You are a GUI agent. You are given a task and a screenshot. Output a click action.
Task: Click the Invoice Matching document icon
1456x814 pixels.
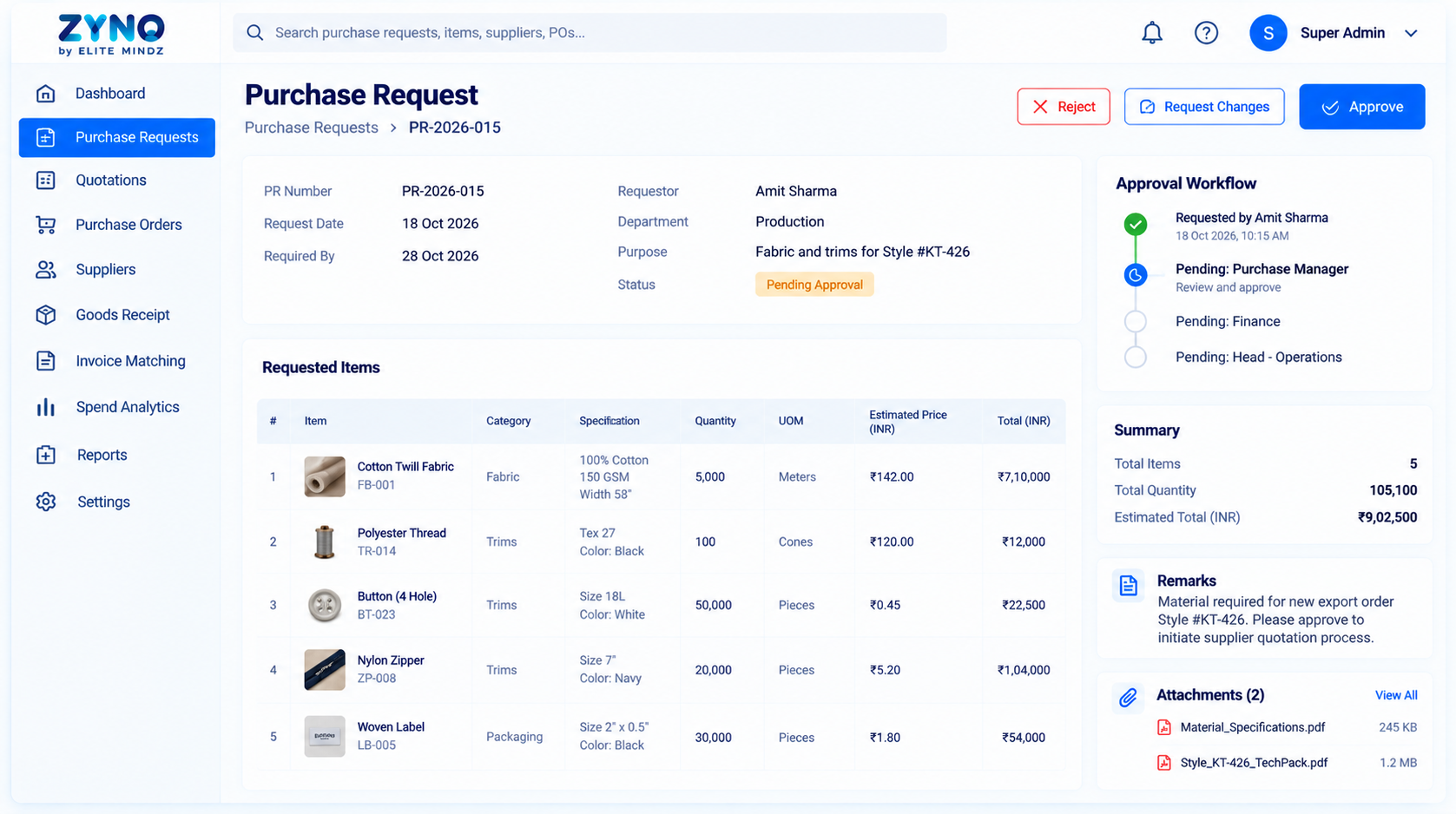tap(46, 361)
